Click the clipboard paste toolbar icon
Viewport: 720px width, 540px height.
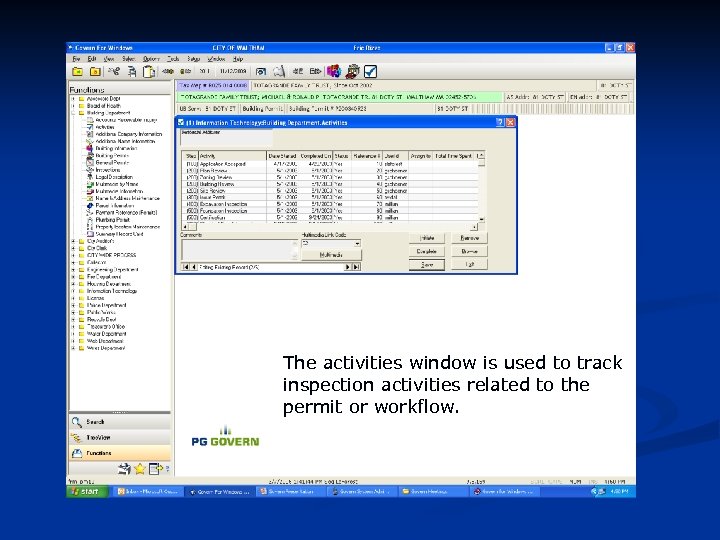pos(149,72)
